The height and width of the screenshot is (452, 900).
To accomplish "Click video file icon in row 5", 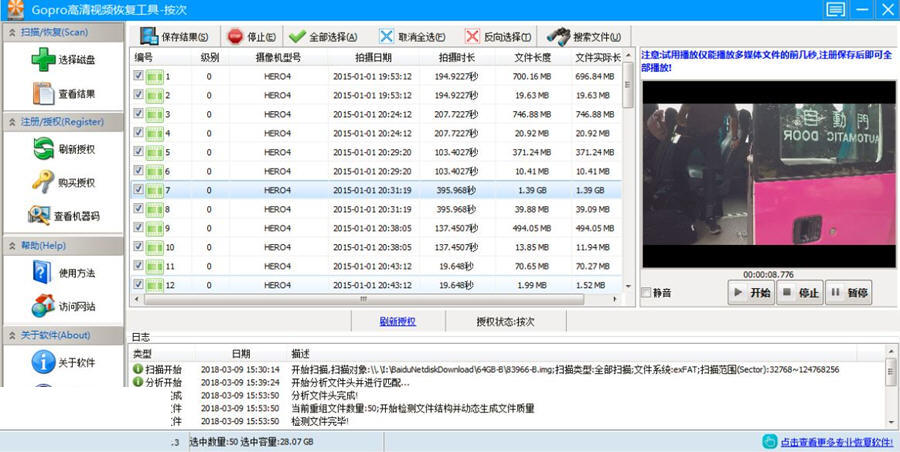I will [x=154, y=153].
